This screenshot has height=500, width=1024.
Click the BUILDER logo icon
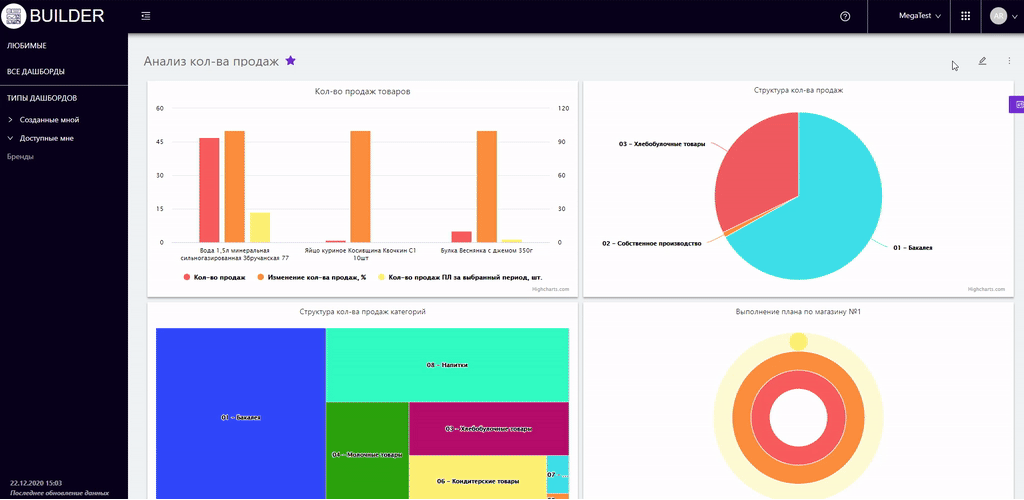[15, 16]
